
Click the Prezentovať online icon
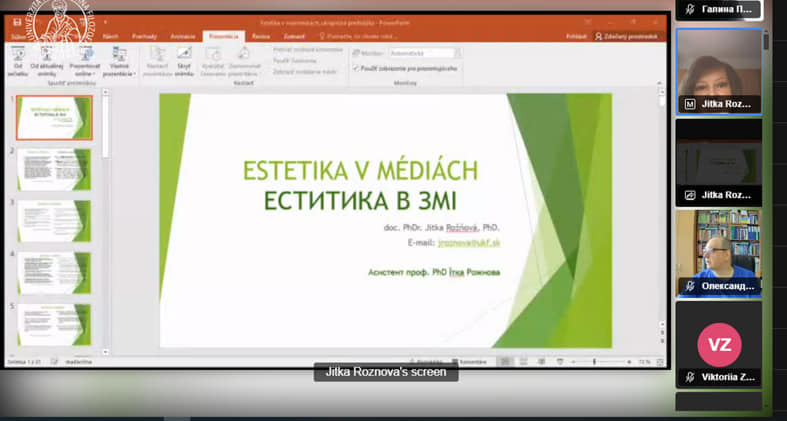click(83, 54)
